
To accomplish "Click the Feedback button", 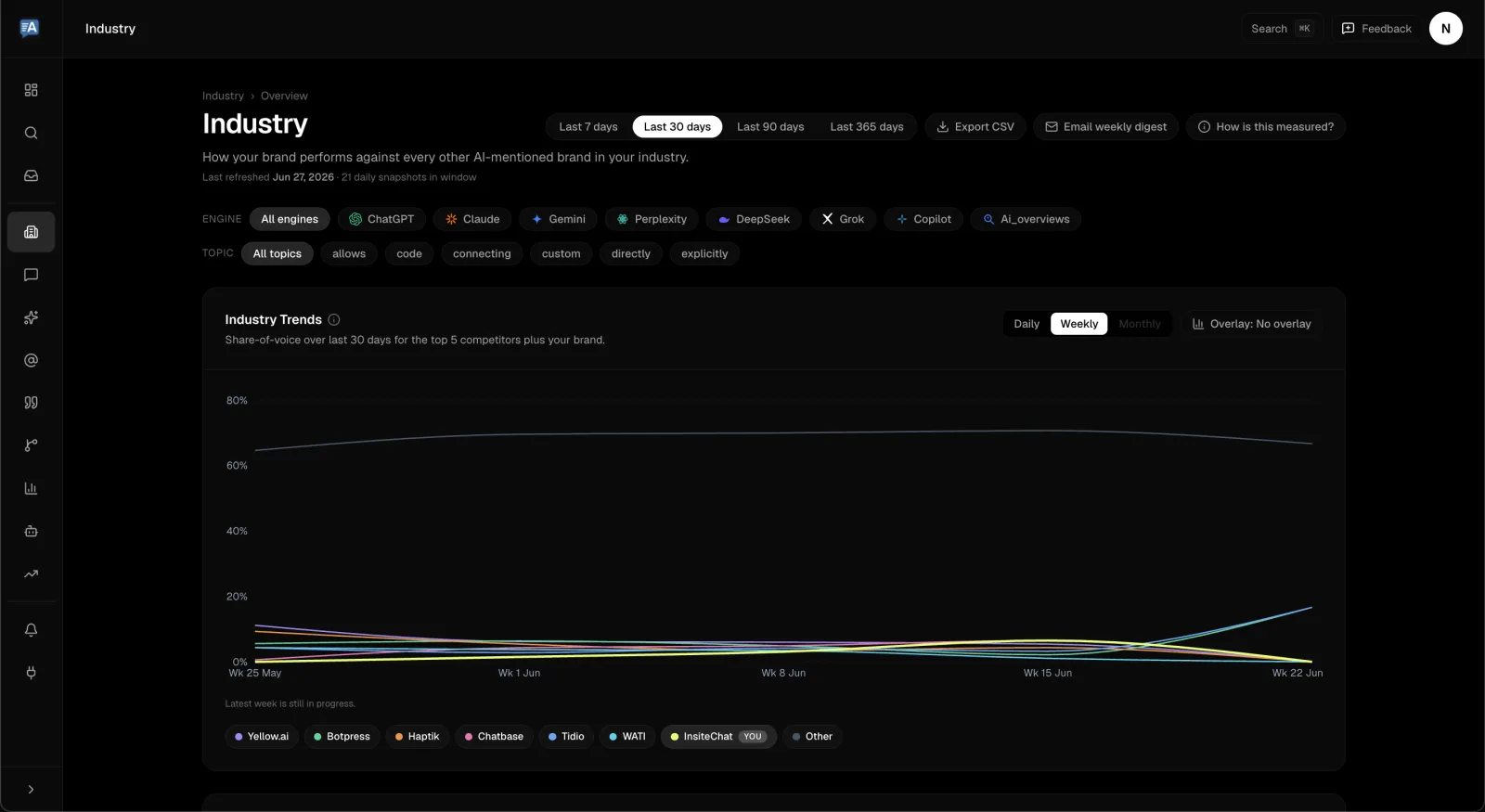I will click(x=1376, y=29).
